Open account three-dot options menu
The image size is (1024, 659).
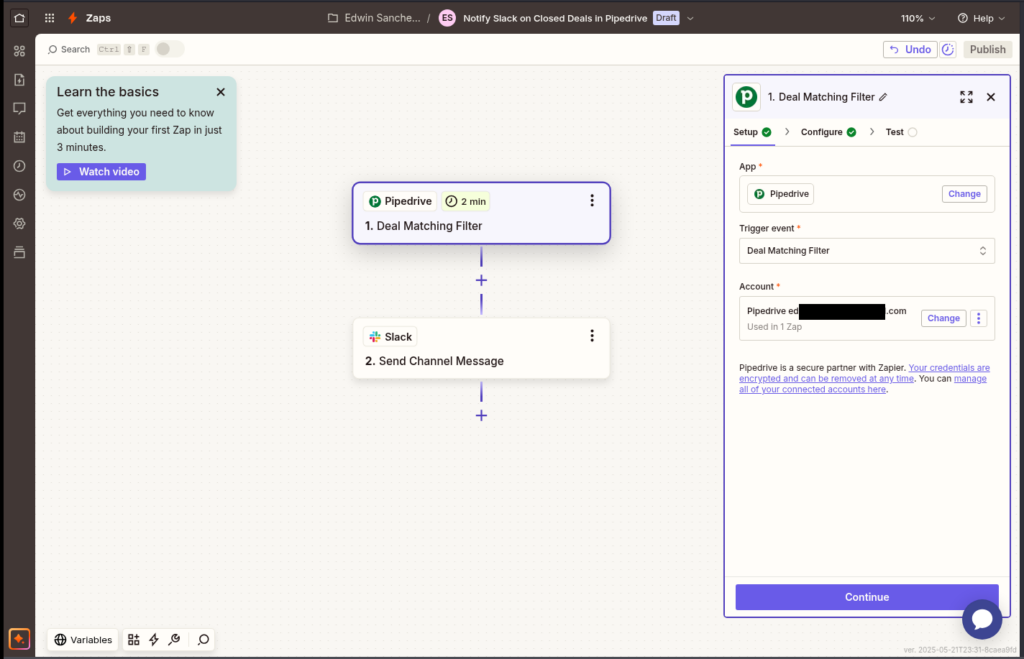tap(978, 318)
